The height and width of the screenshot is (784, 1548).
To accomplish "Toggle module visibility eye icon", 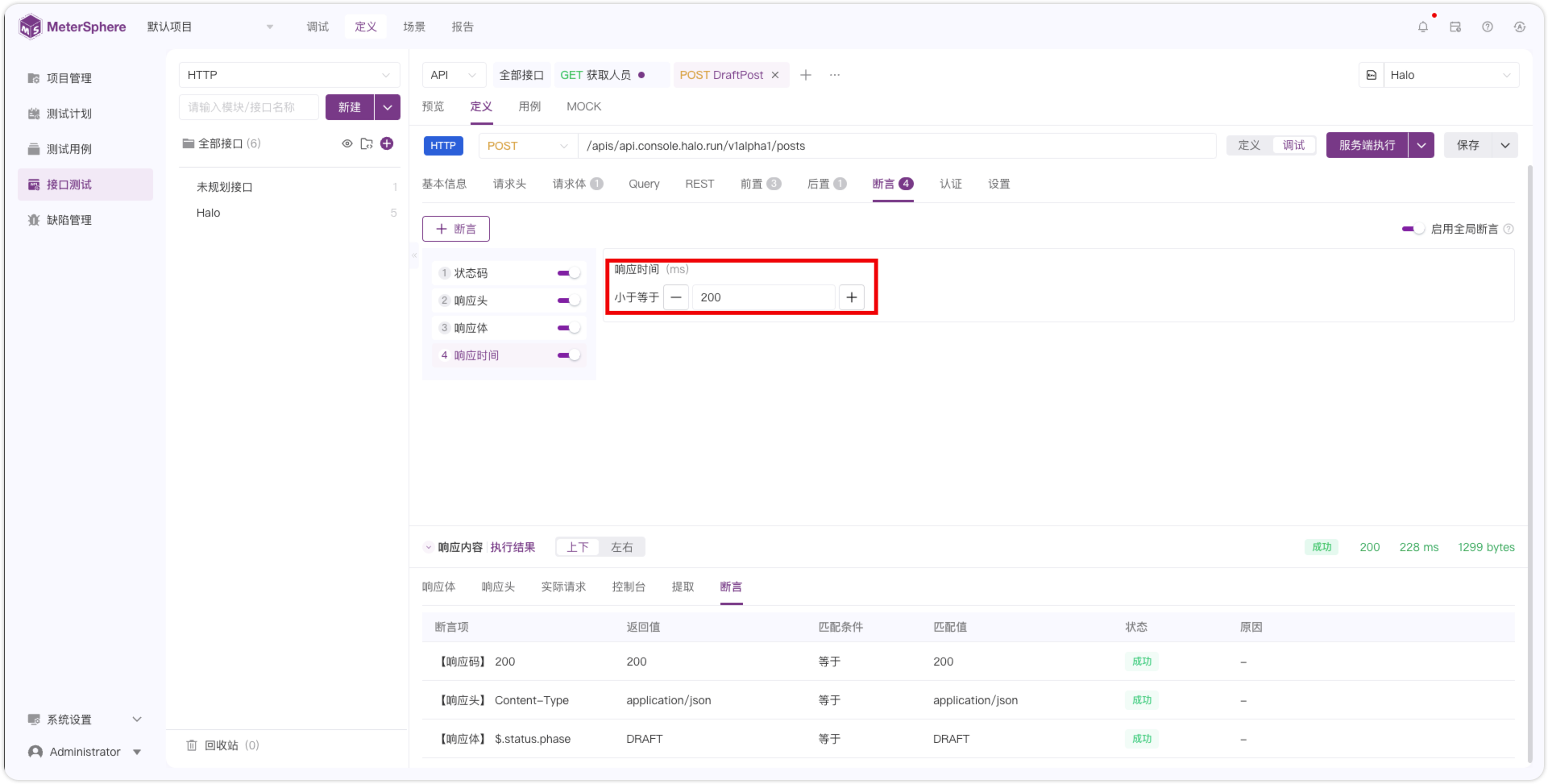I will 347,143.
